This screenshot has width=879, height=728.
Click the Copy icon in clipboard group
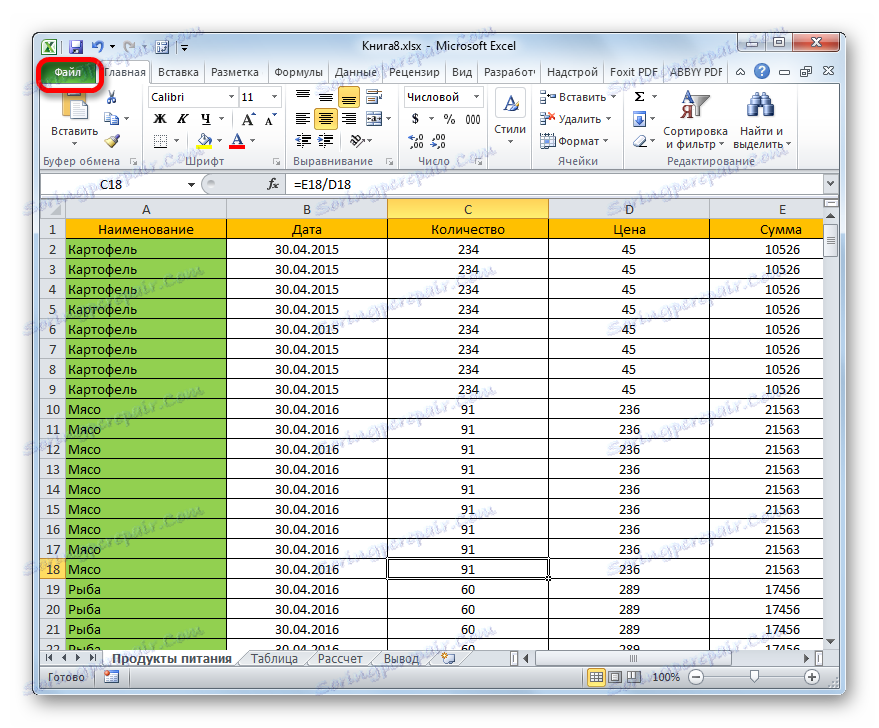tap(112, 118)
